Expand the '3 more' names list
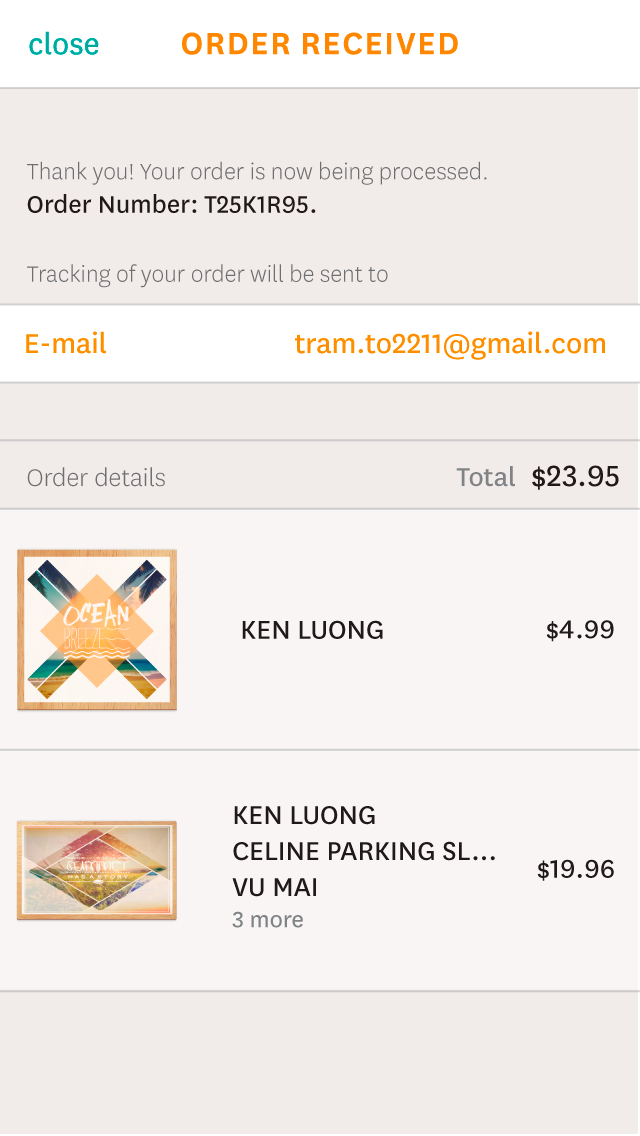The image size is (640, 1136). 268,920
